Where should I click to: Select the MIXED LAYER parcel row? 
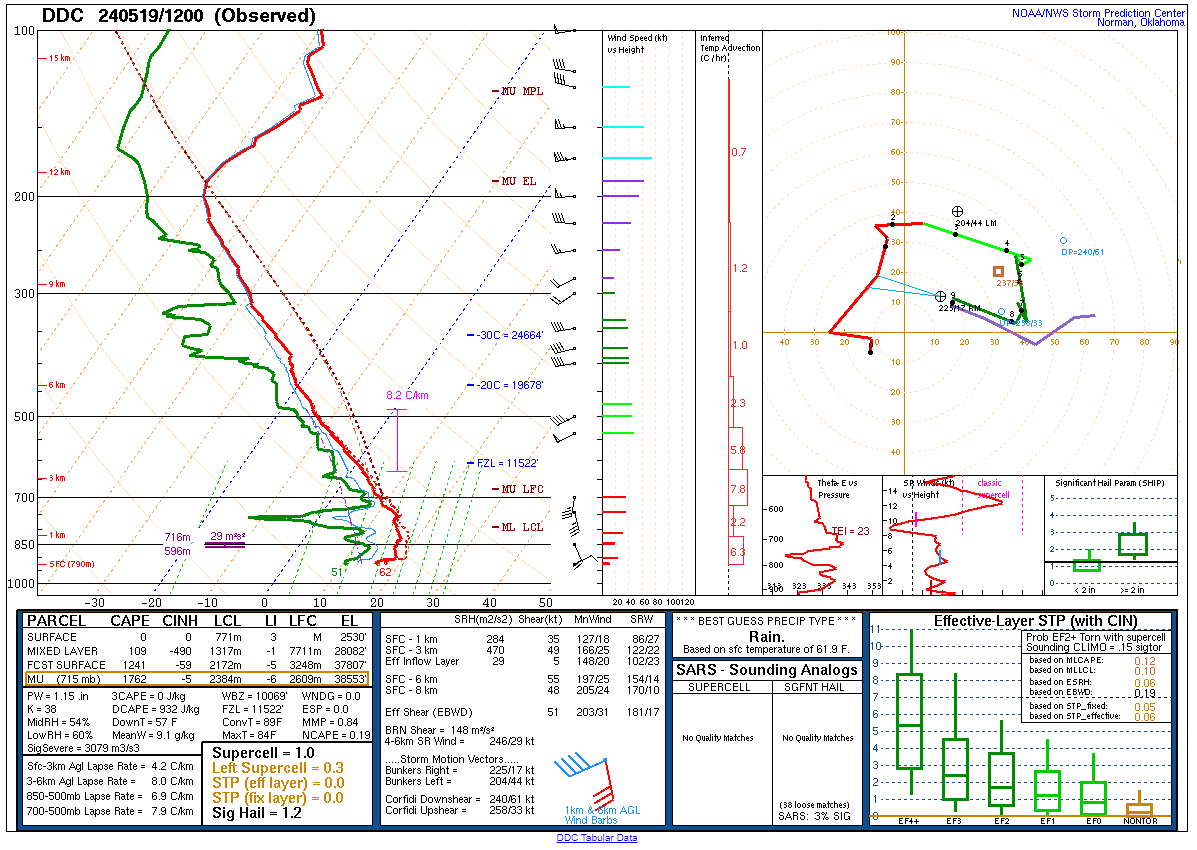point(196,650)
